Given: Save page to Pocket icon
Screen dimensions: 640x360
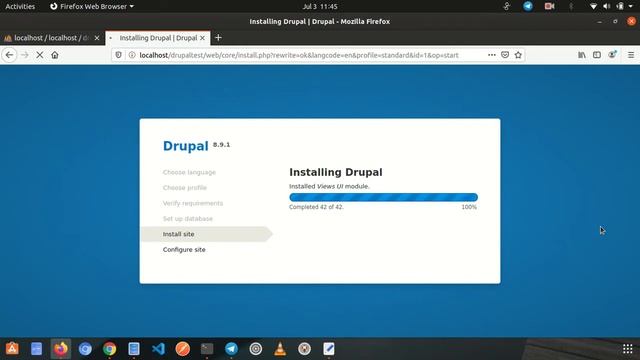Looking at the screenshot, I should (505, 55).
